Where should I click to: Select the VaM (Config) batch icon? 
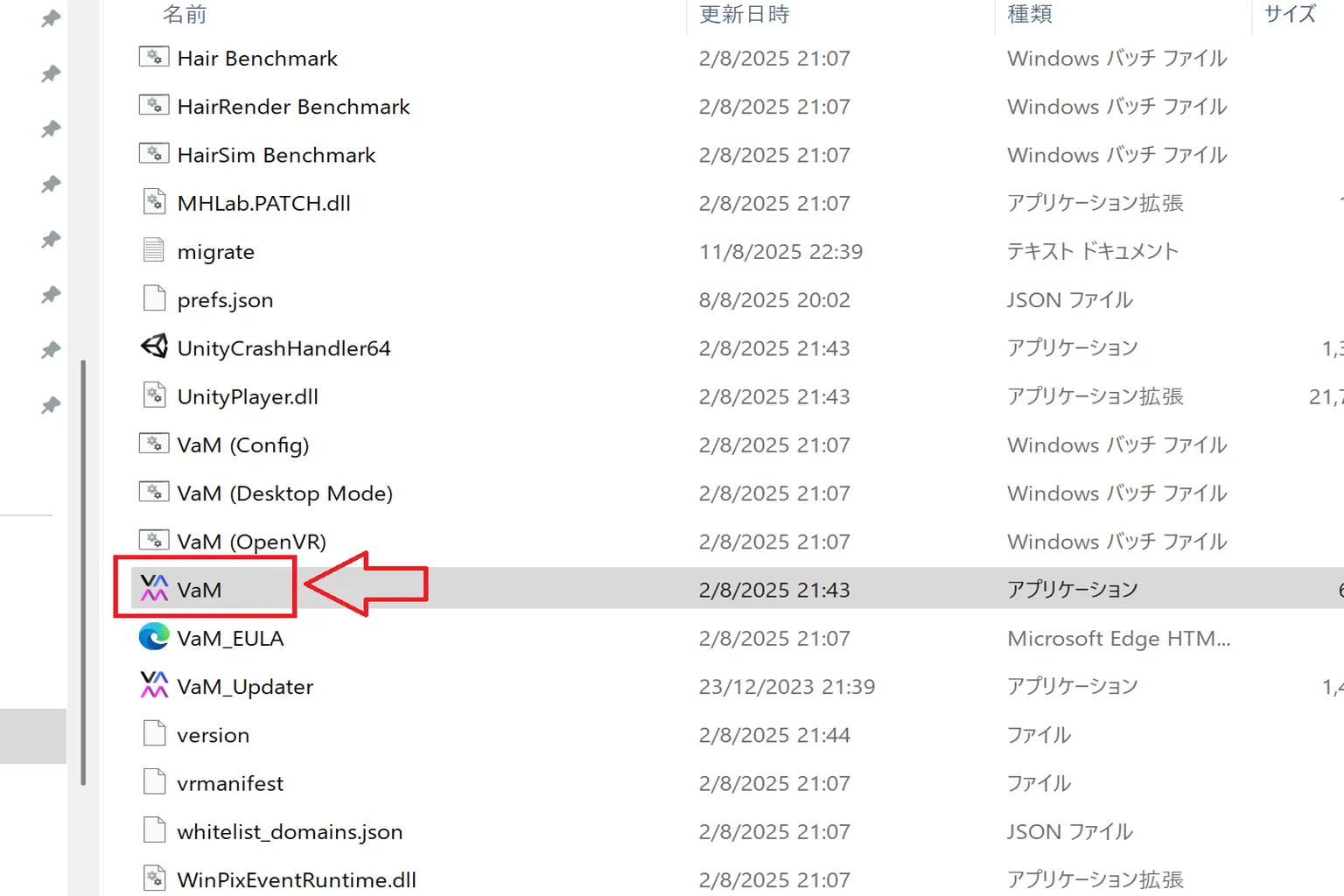pyautogui.click(x=154, y=444)
